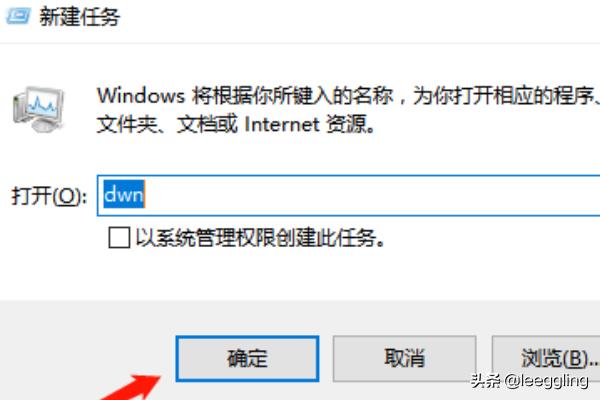Open file browser with 浏览(B) button
Viewport: 600px width, 400px height.
[546, 359]
